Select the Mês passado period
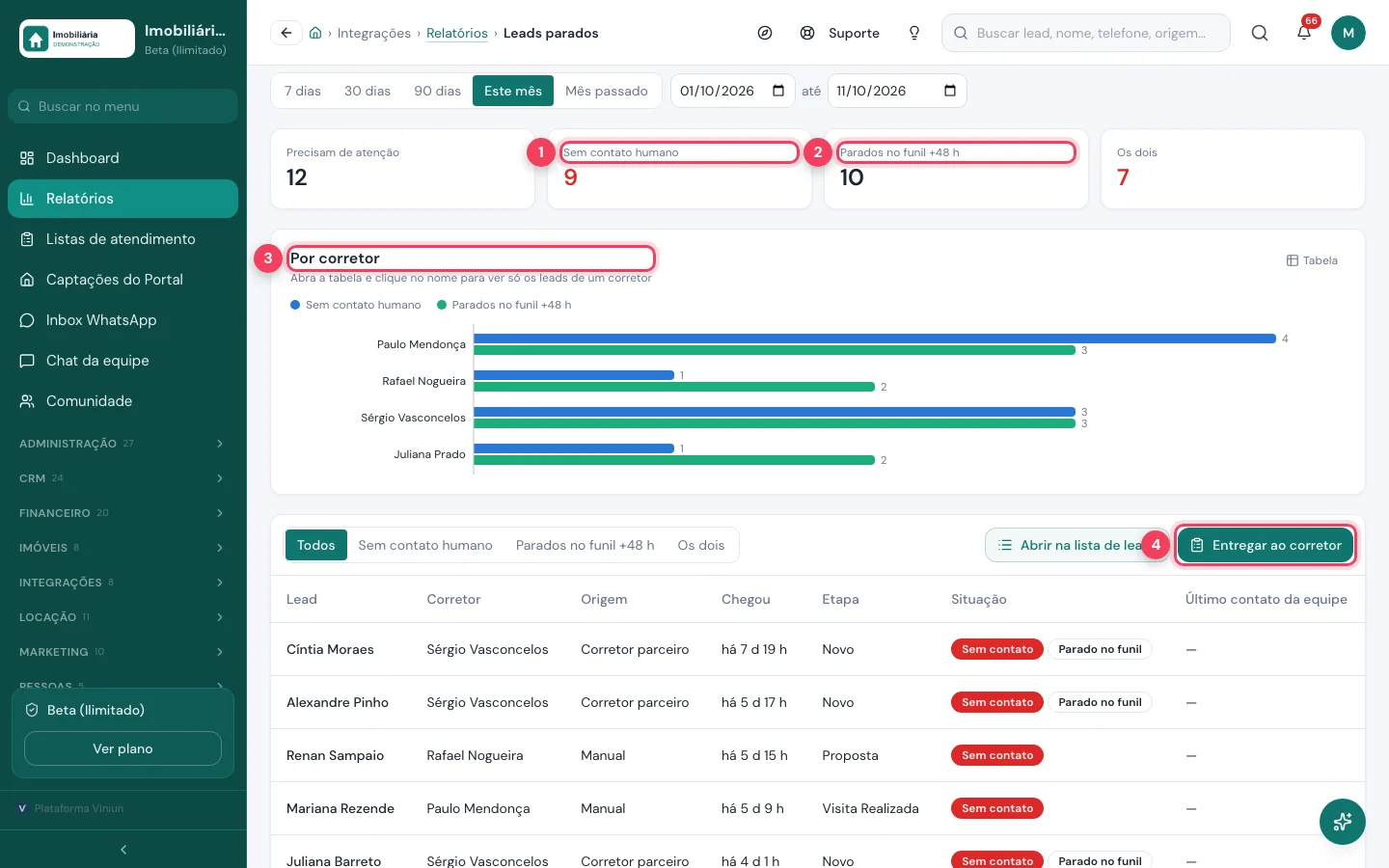Screen dimensions: 1389x868 (607, 91)
